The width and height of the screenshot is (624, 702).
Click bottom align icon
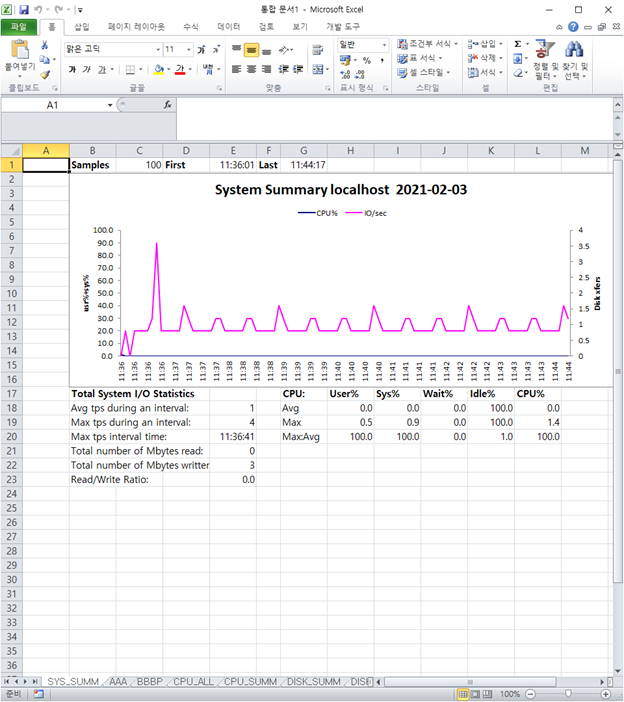tap(266, 50)
